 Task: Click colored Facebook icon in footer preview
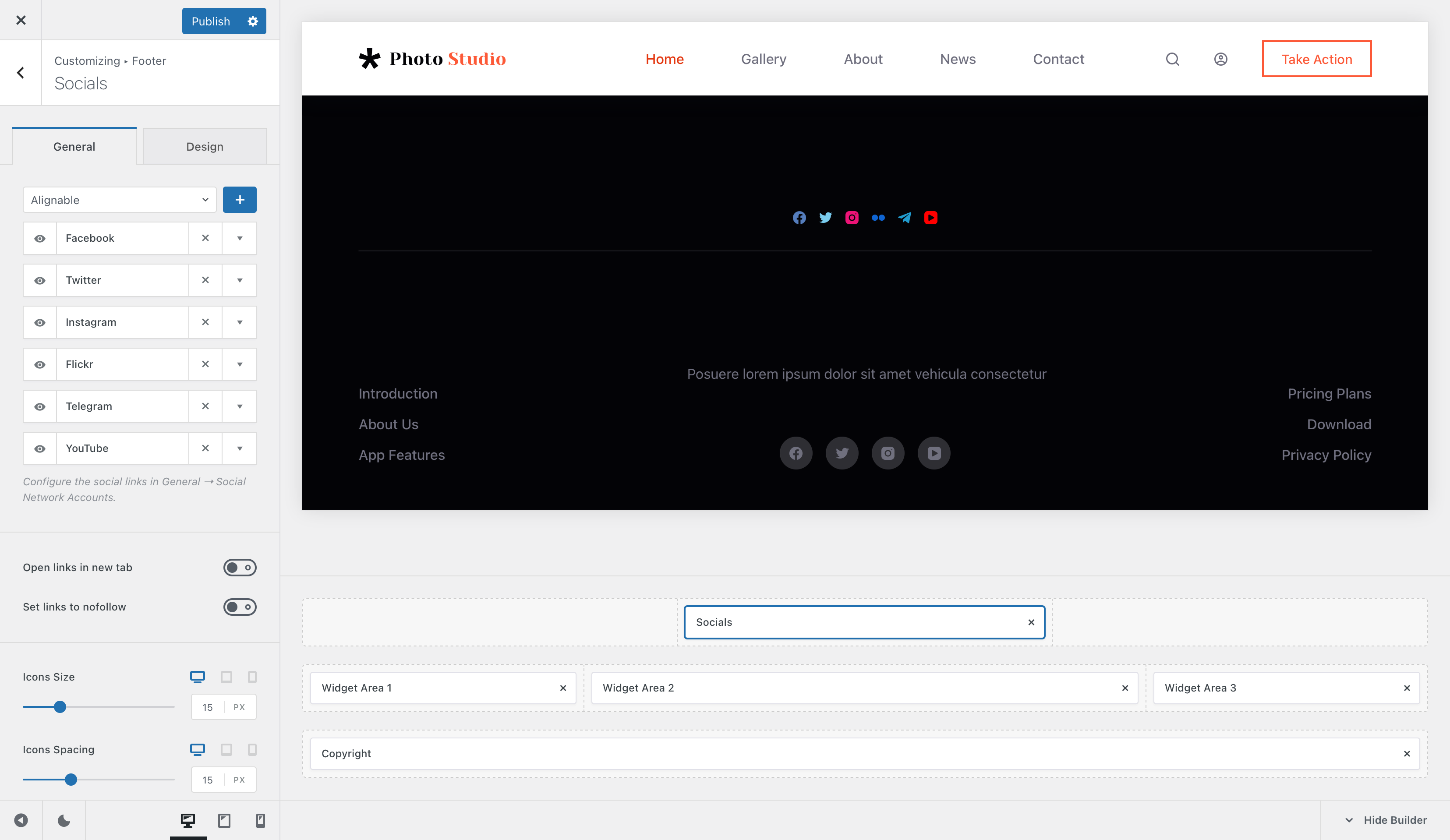[x=799, y=218]
